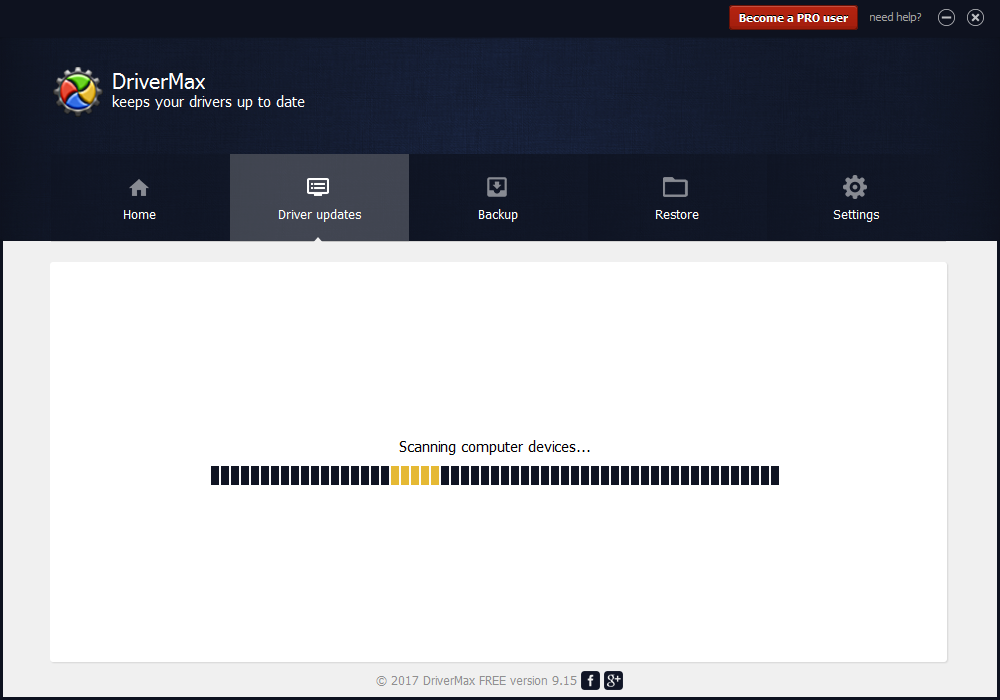1000x700 pixels.
Task: Click the Become a PRO user button
Action: point(793,18)
